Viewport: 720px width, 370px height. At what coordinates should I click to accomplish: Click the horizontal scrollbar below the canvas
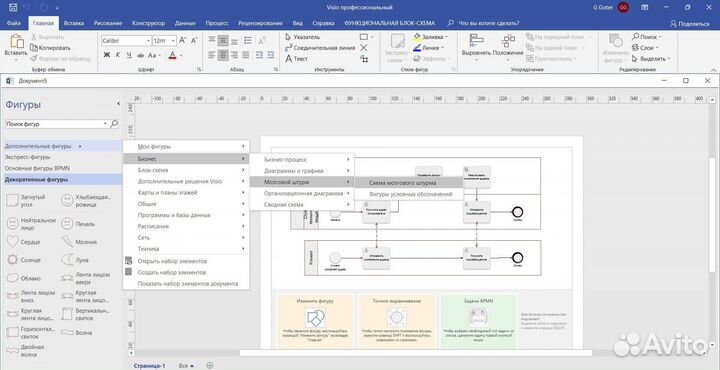point(415,353)
